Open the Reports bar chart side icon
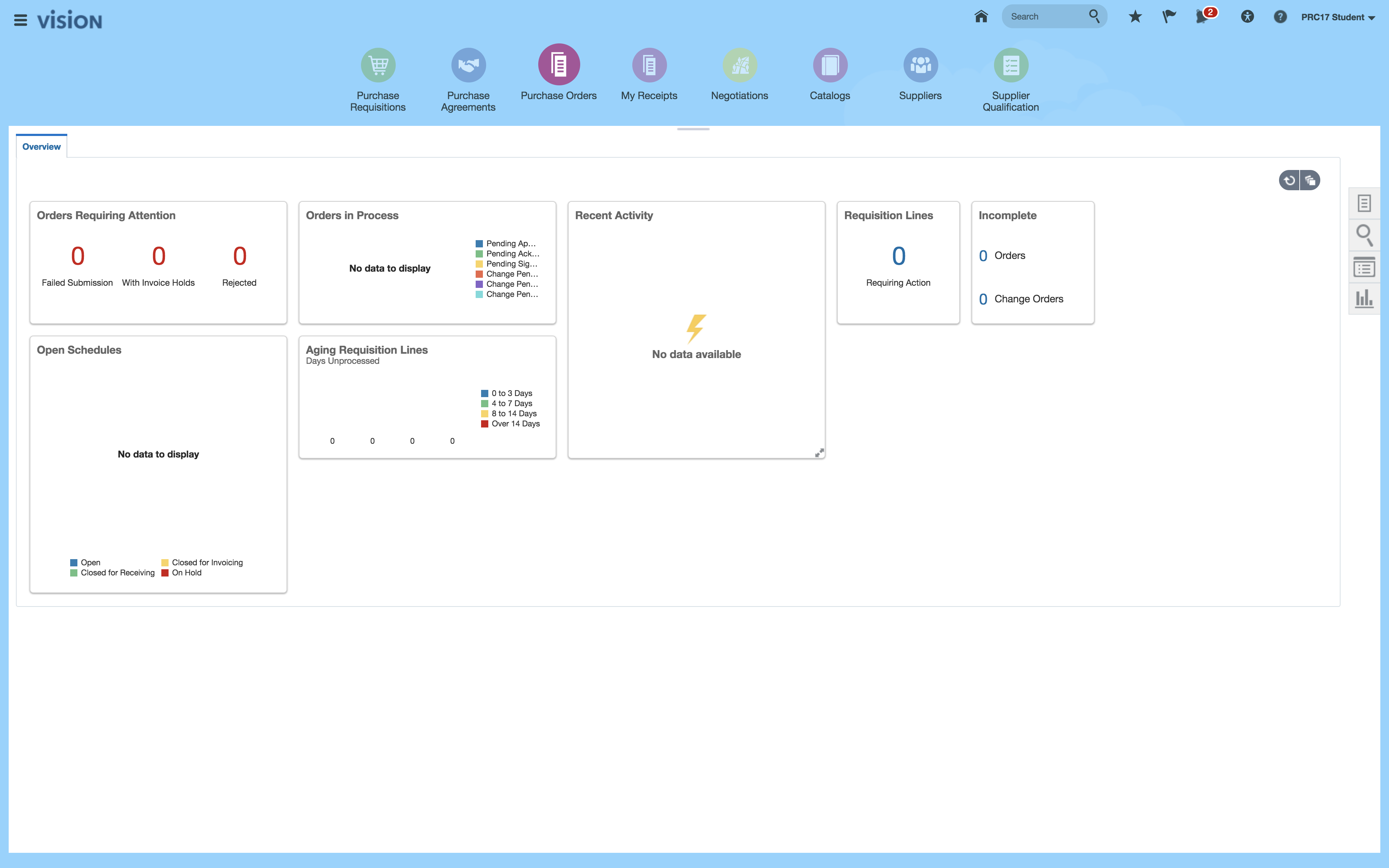1389x868 pixels. [1364, 298]
